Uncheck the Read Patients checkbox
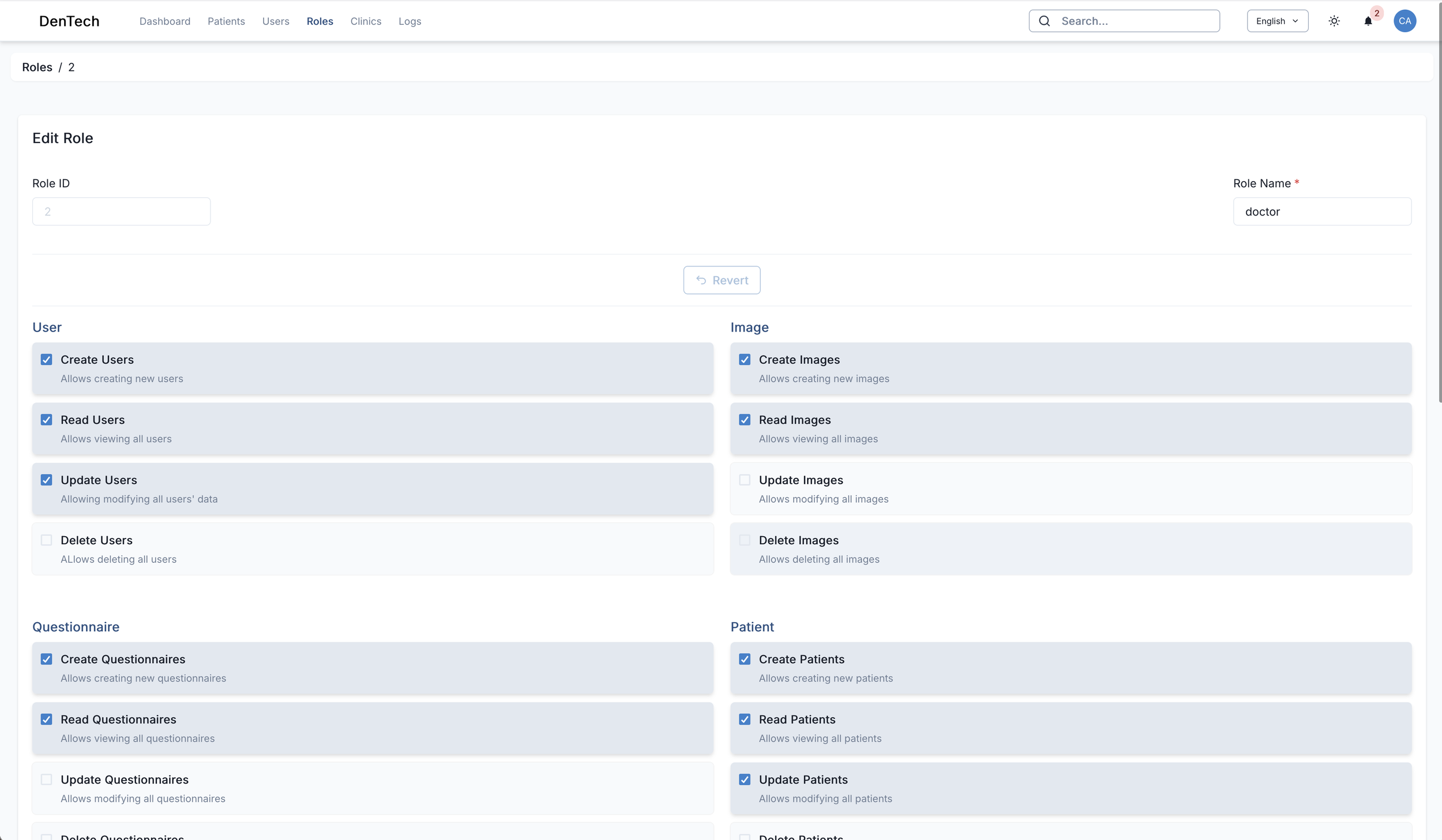 [x=745, y=720]
